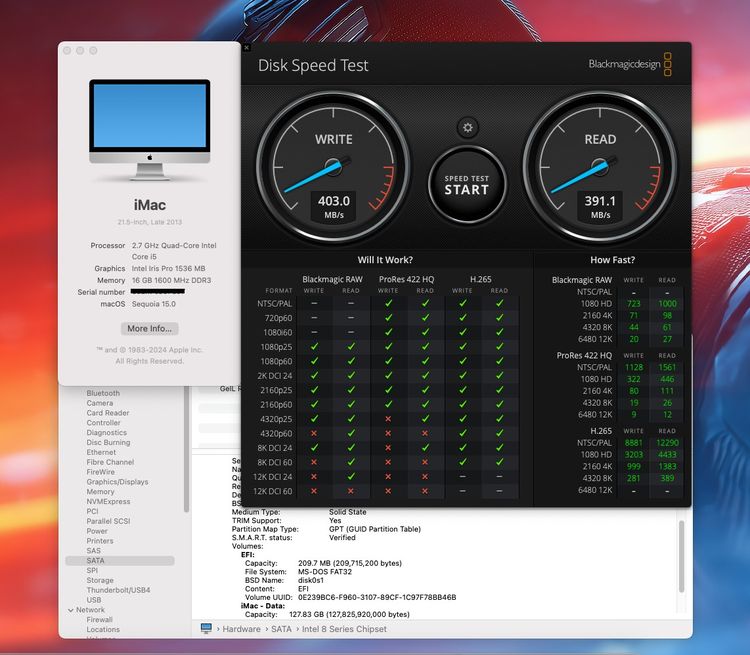
Task: Select FireWire in sidebar
Action: (x=100, y=472)
